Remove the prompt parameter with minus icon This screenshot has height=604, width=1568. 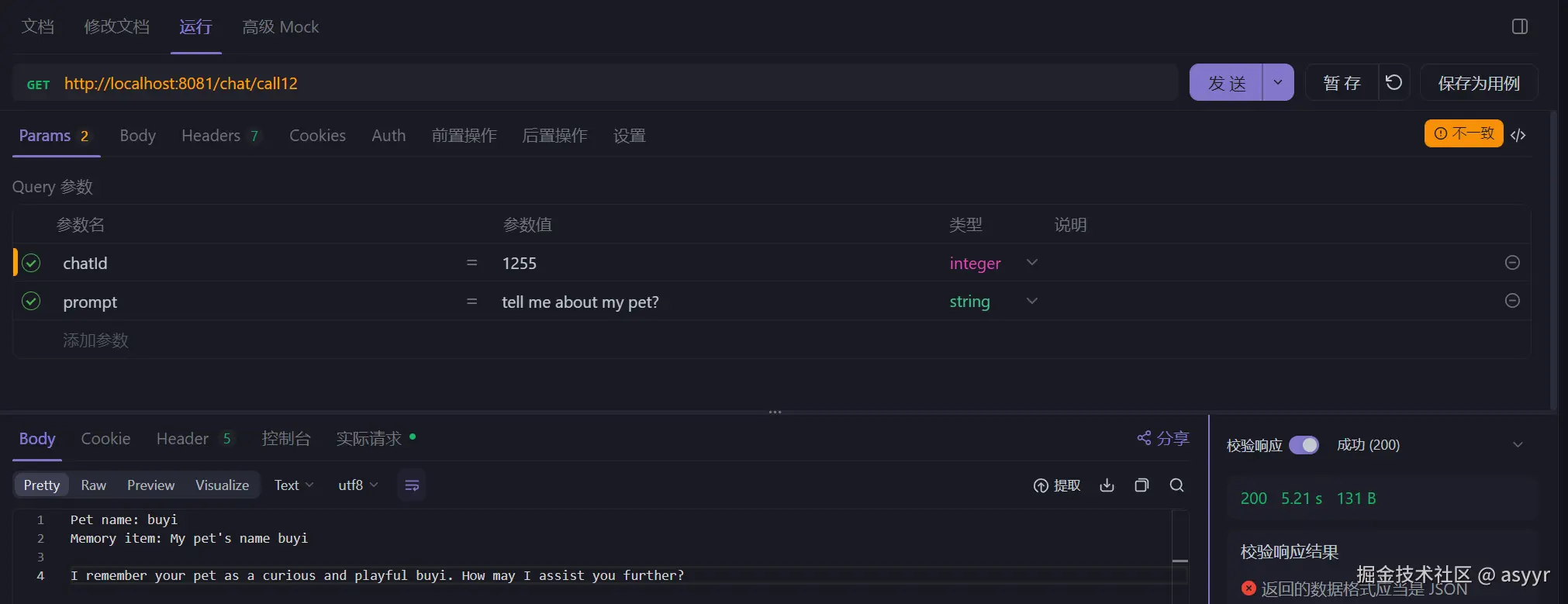1511,301
